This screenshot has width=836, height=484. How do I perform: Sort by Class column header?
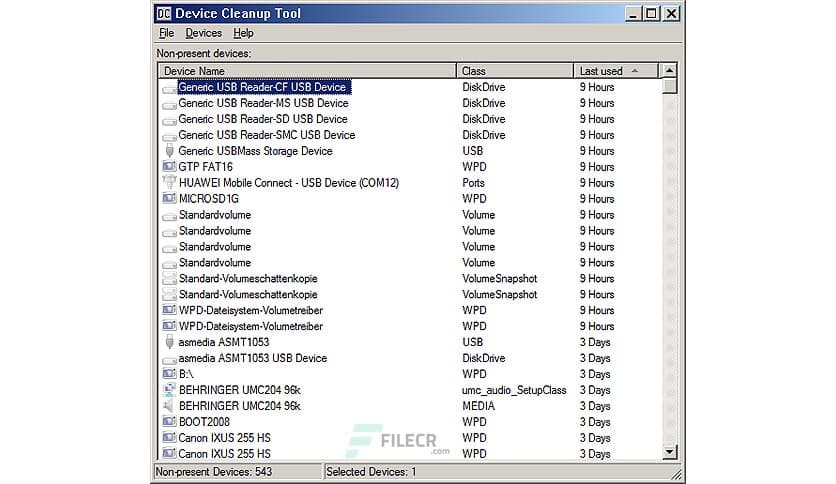(x=515, y=71)
